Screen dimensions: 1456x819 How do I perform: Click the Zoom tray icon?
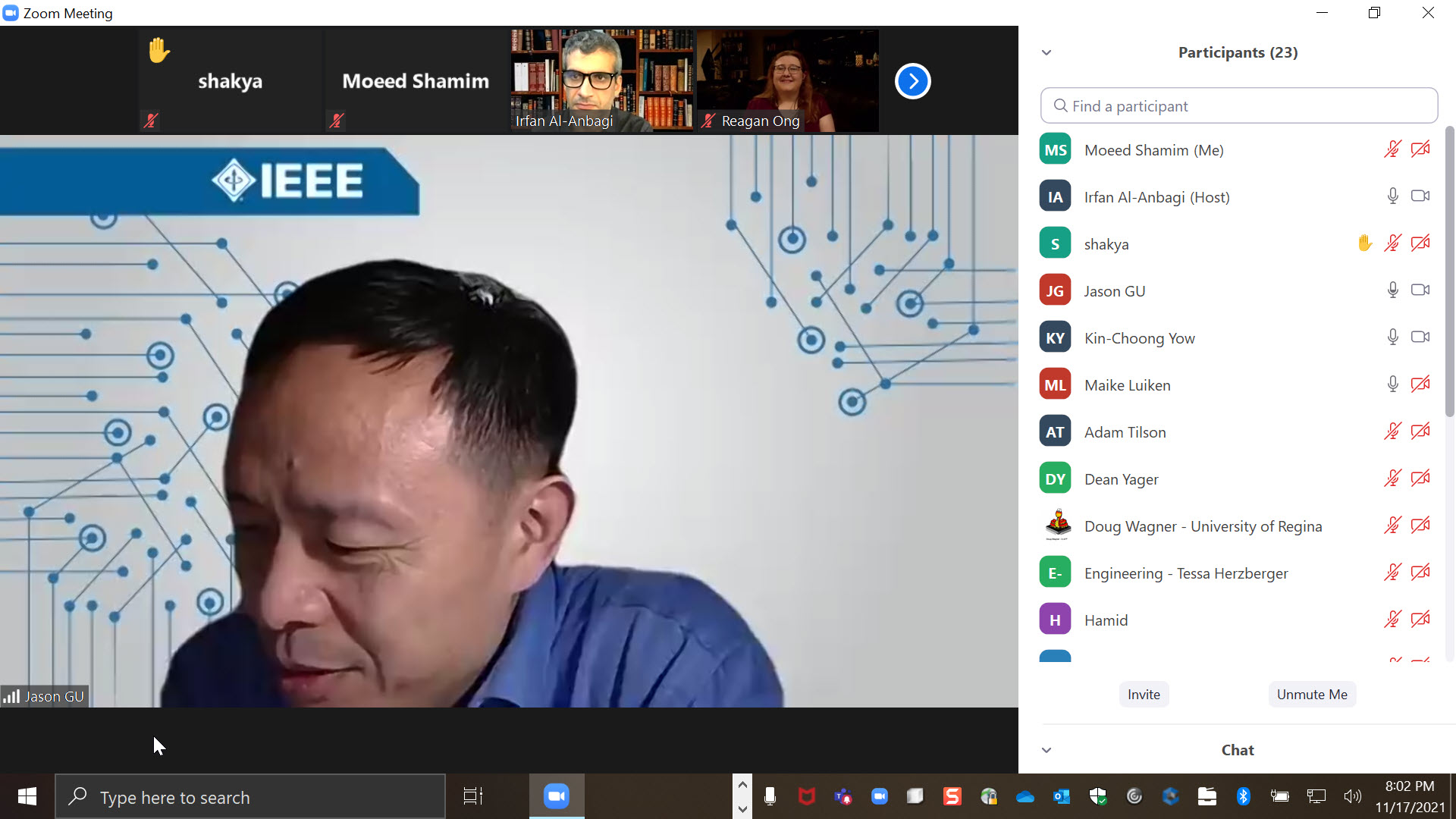point(880,796)
